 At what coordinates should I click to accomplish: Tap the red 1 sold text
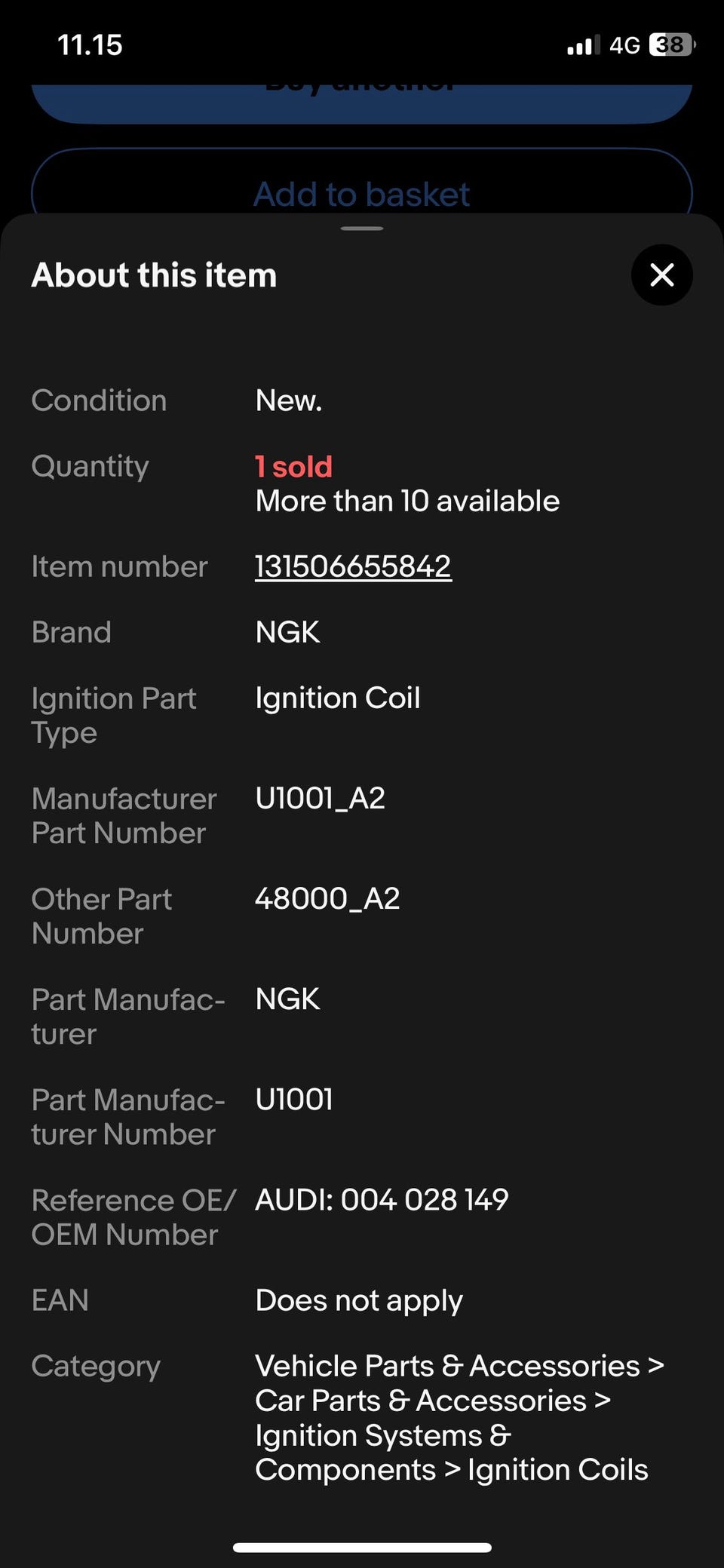coord(293,467)
